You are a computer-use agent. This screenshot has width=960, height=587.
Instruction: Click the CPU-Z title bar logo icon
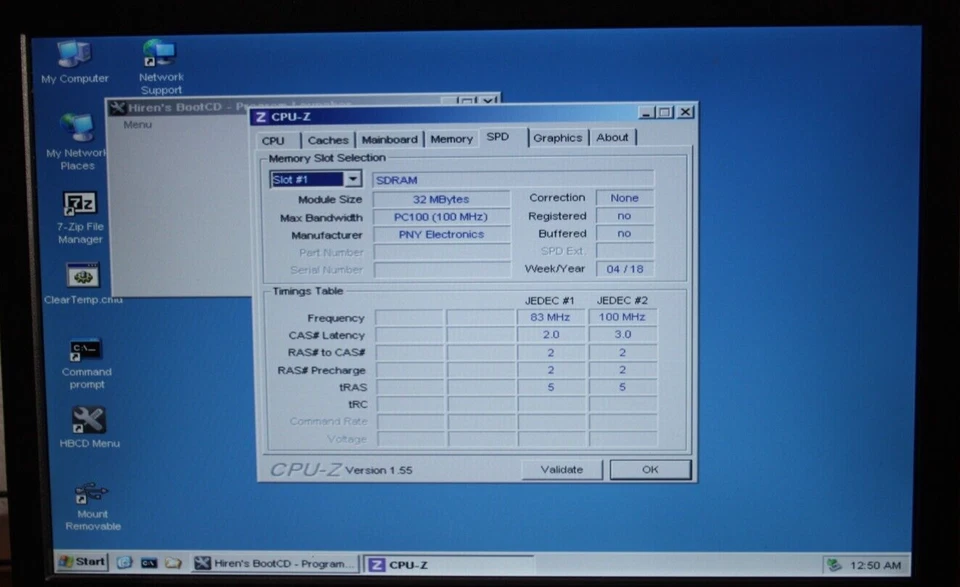261,117
